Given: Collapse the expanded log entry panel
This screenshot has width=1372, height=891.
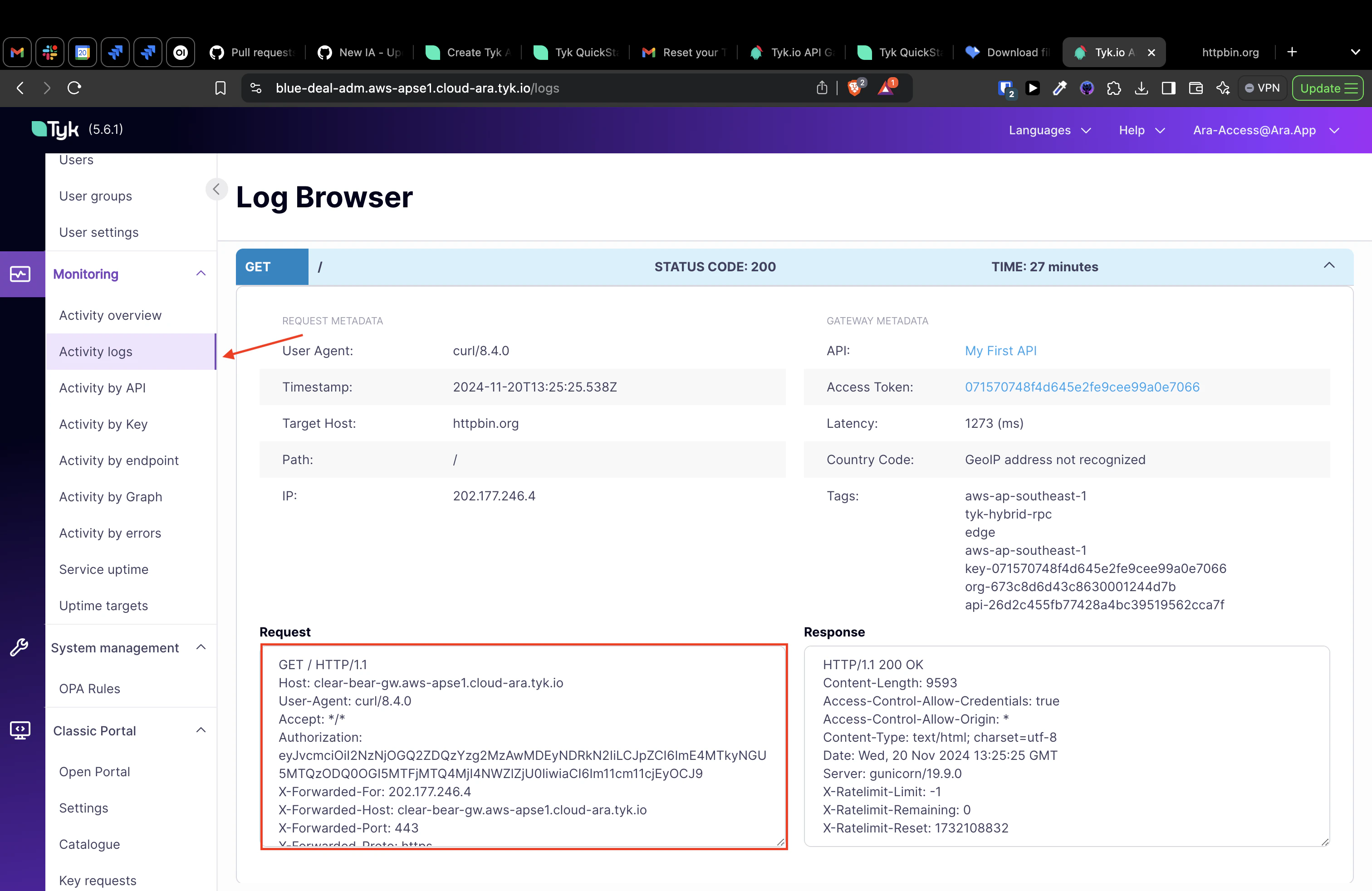Looking at the screenshot, I should coord(1329,266).
